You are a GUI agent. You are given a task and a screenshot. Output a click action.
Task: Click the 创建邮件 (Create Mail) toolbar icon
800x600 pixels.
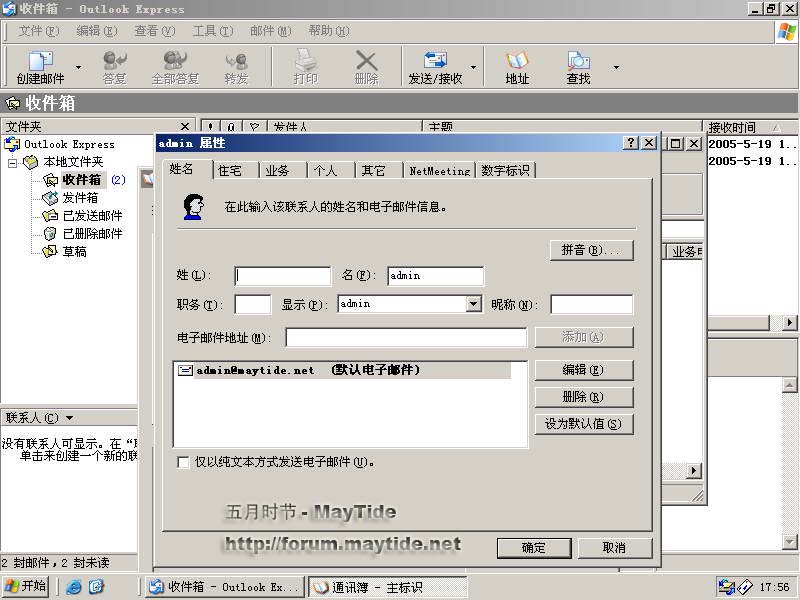(x=40, y=67)
